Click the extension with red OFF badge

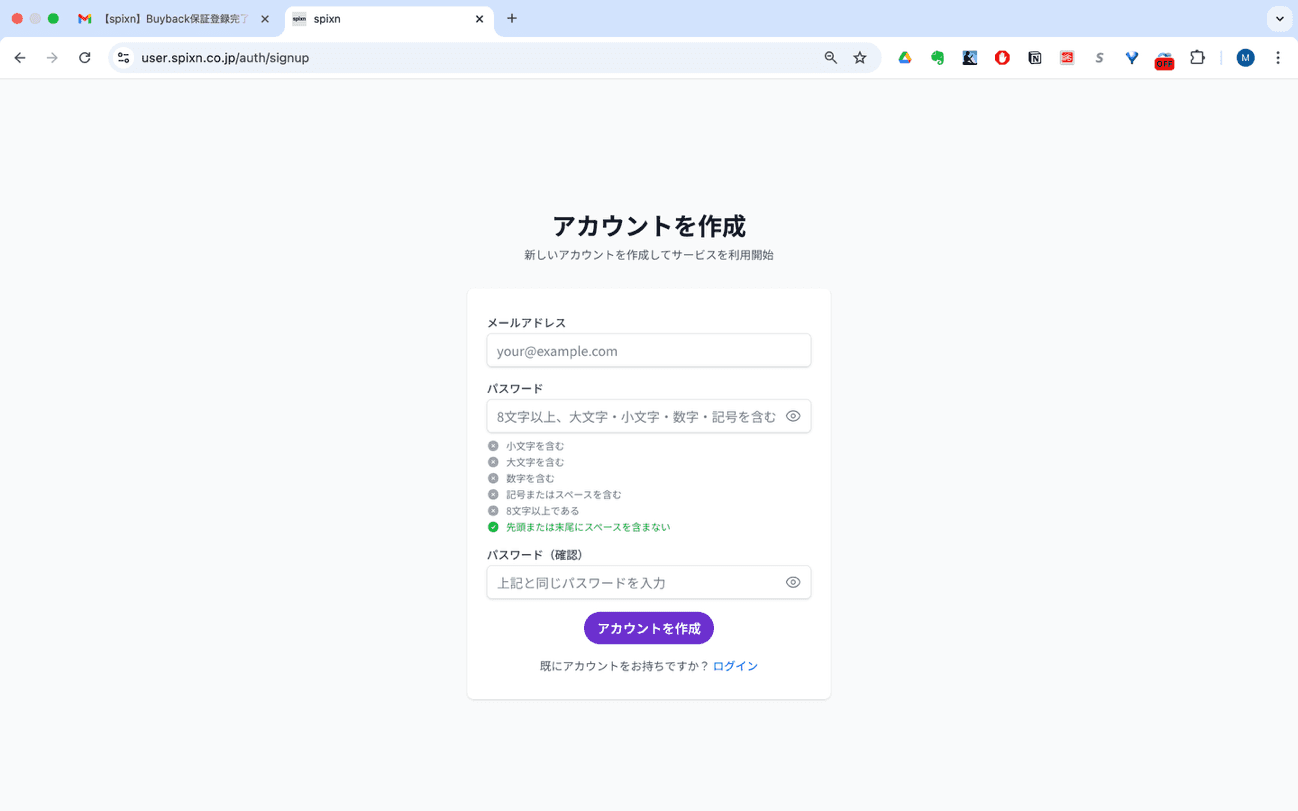[1164, 60]
